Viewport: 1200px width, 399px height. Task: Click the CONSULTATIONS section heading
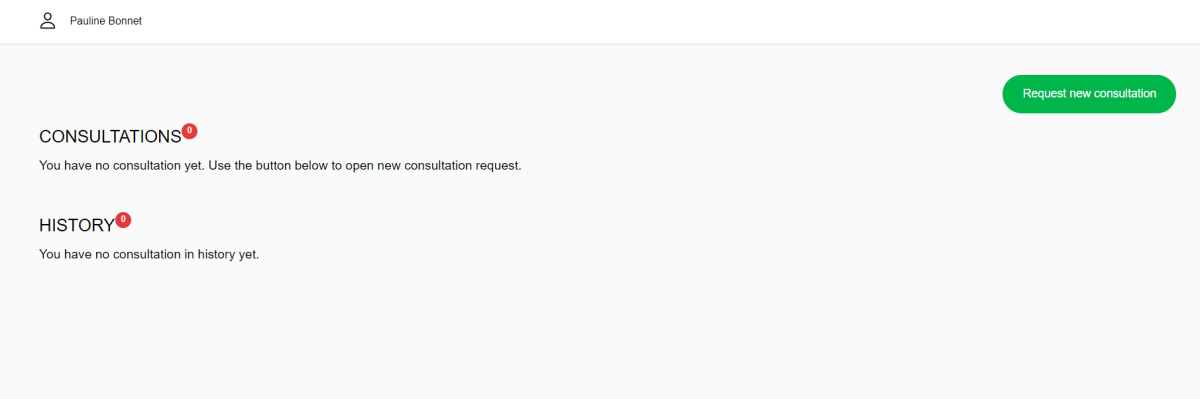pos(110,137)
